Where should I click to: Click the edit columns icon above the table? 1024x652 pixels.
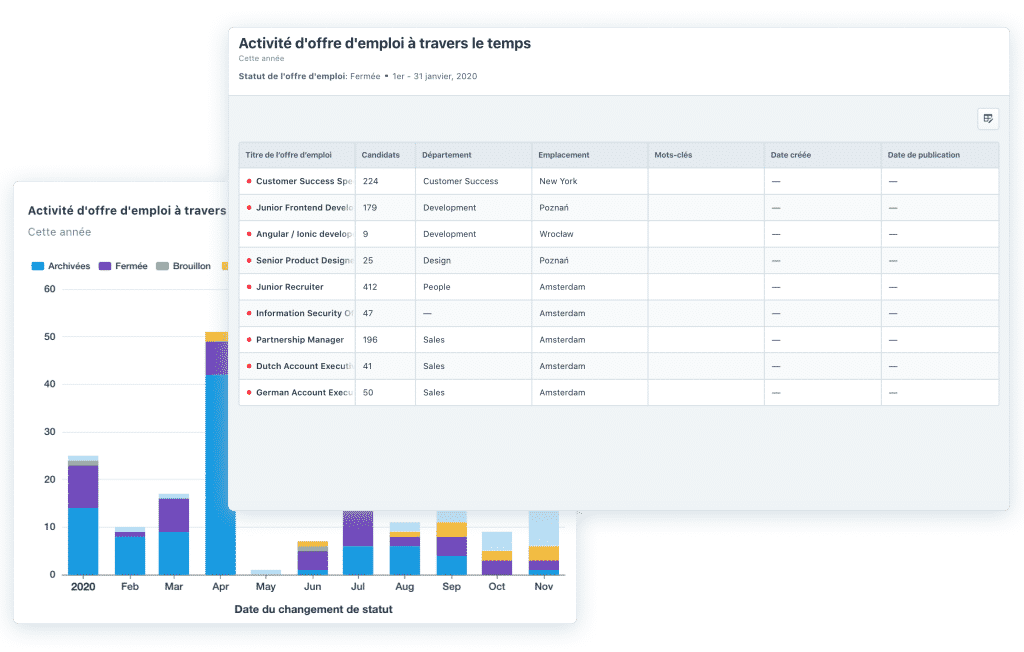[x=988, y=119]
